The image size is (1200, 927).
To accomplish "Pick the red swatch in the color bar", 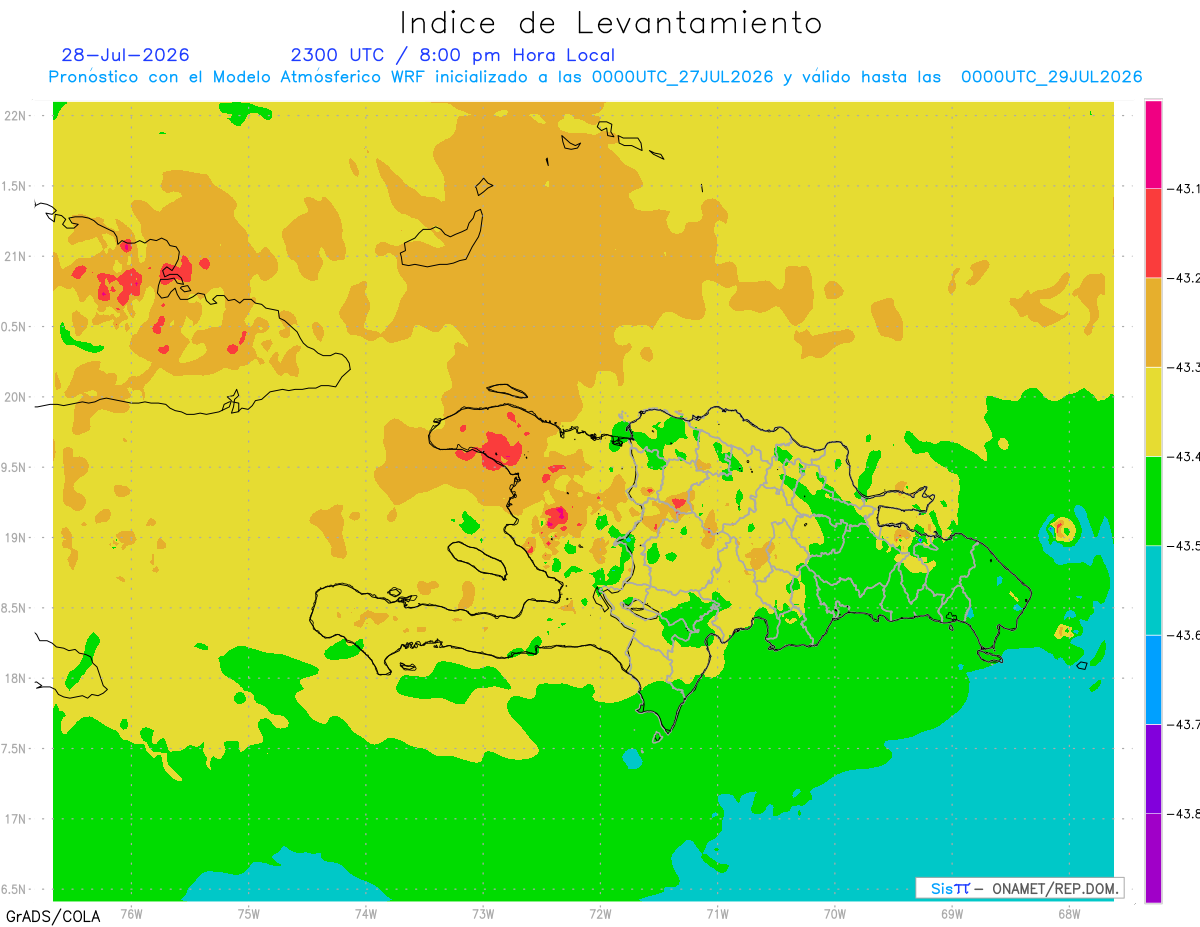I will pos(1153,233).
